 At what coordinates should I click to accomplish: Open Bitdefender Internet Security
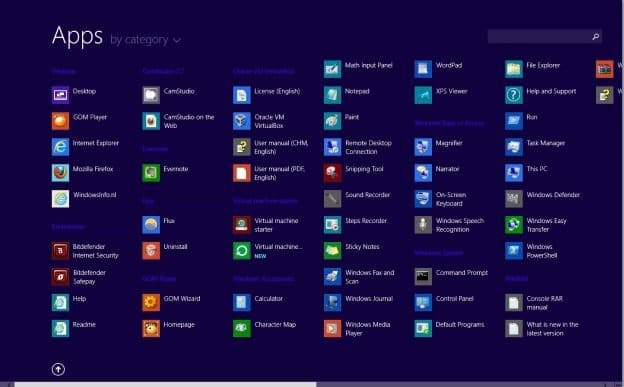click(86, 251)
